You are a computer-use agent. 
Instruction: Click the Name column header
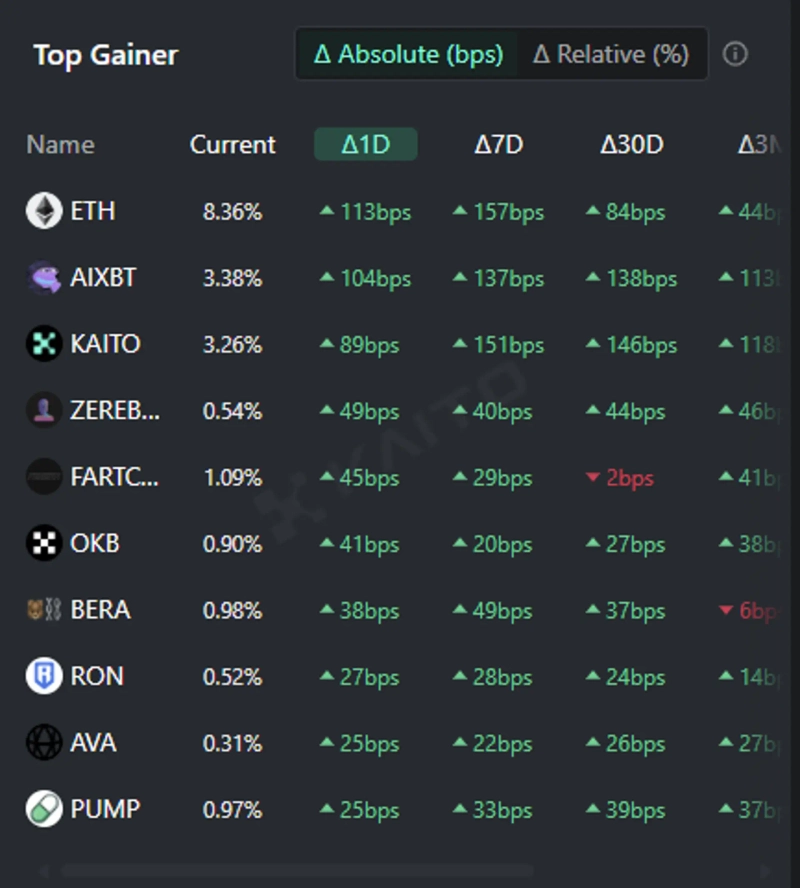[60, 145]
